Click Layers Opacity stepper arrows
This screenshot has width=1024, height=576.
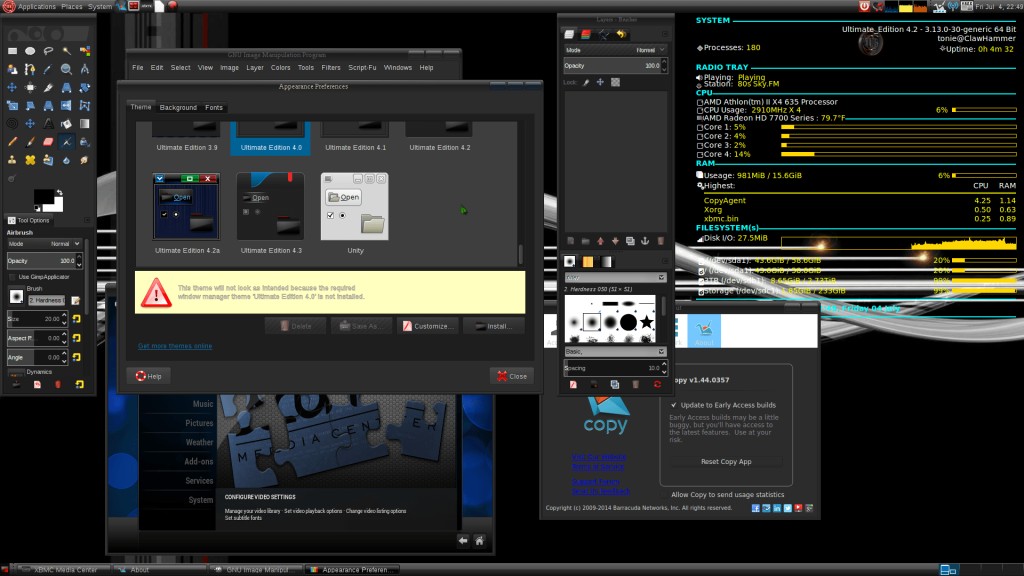click(x=664, y=65)
